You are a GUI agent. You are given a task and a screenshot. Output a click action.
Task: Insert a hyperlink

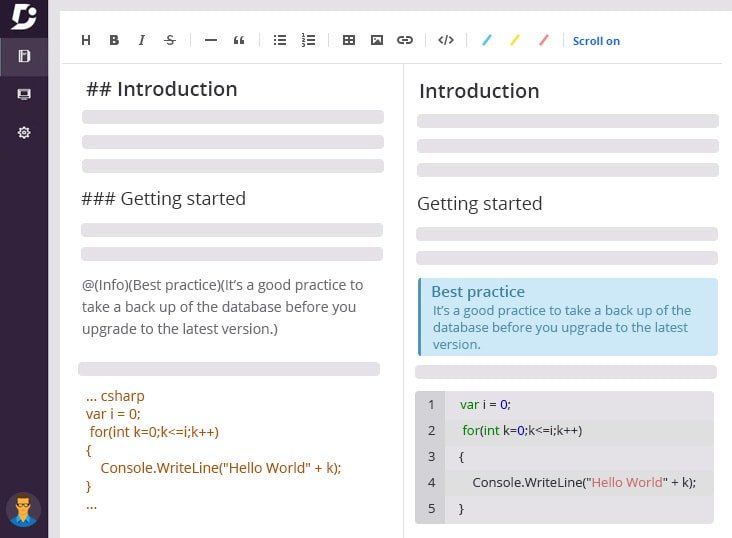[405, 41]
